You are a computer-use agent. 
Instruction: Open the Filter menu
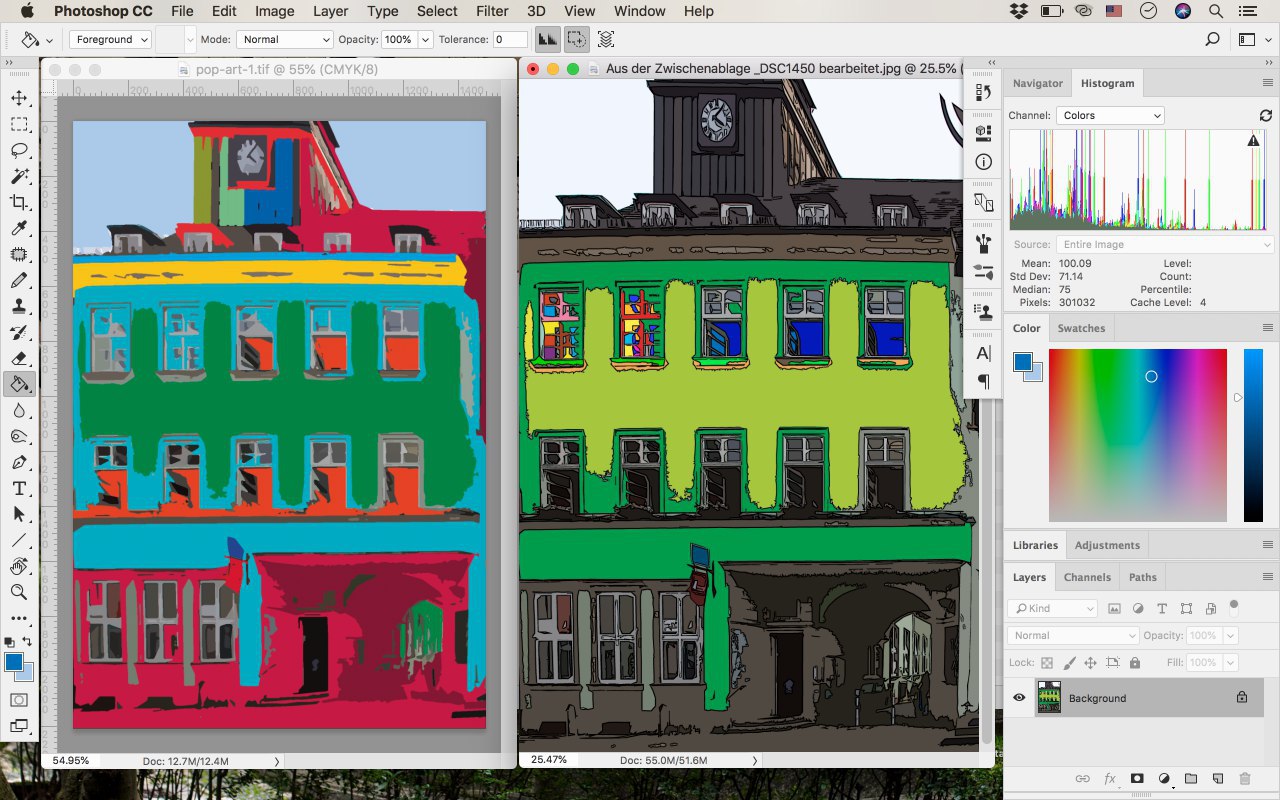pos(492,11)
